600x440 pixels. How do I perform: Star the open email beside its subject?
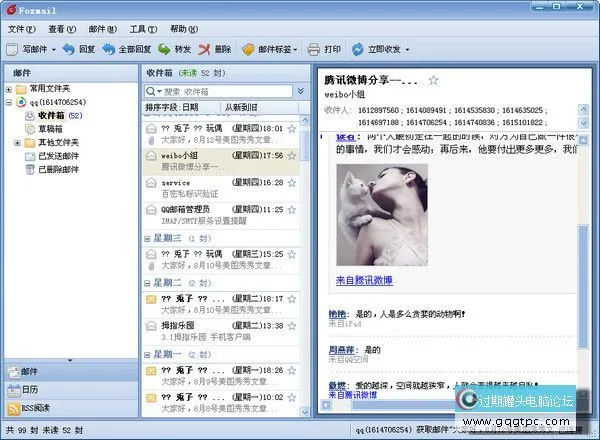[x=433, y=79]
